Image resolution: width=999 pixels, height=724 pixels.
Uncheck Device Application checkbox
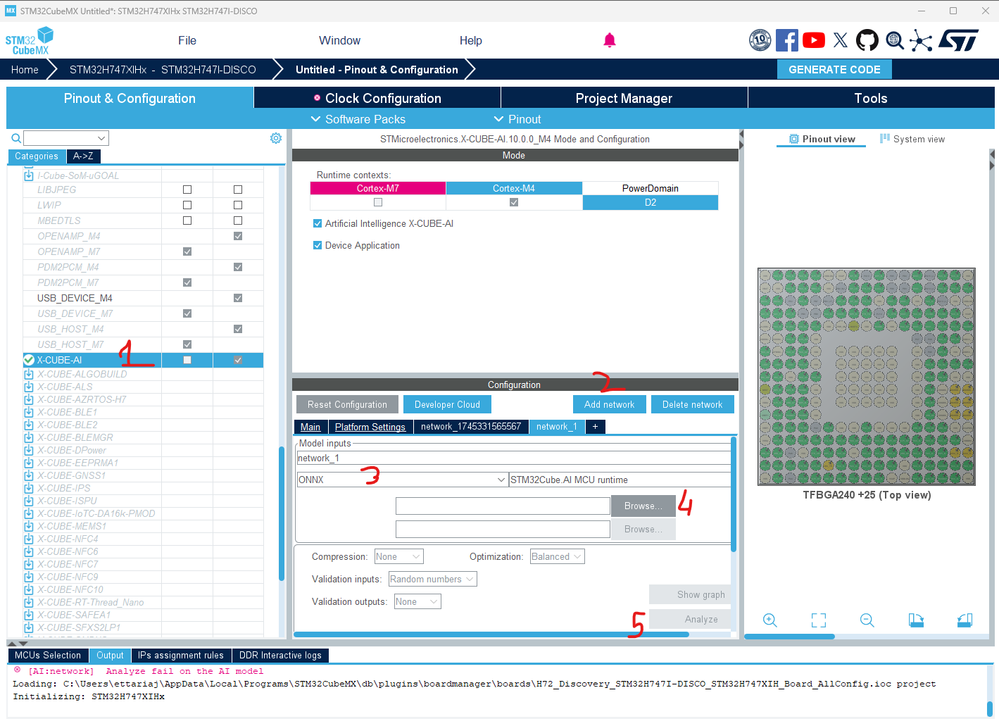[317, 245]
